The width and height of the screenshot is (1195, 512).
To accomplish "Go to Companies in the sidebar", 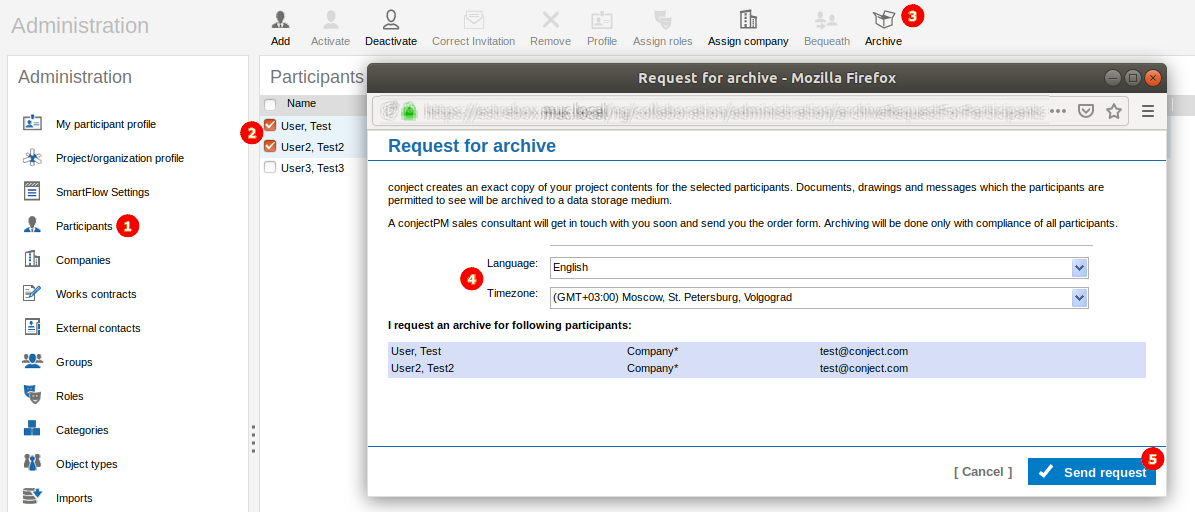I will point(83,260).
